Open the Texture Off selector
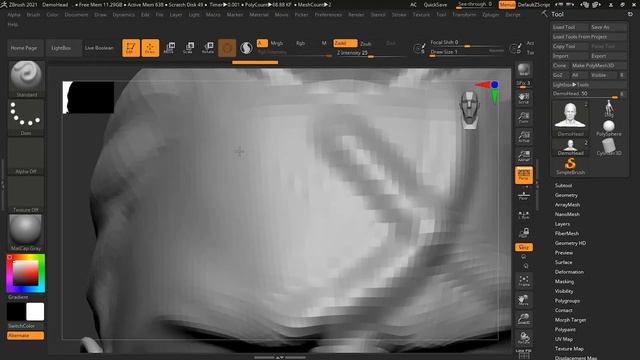The width and height of the screenshot is (640, 360). point(26,194)
